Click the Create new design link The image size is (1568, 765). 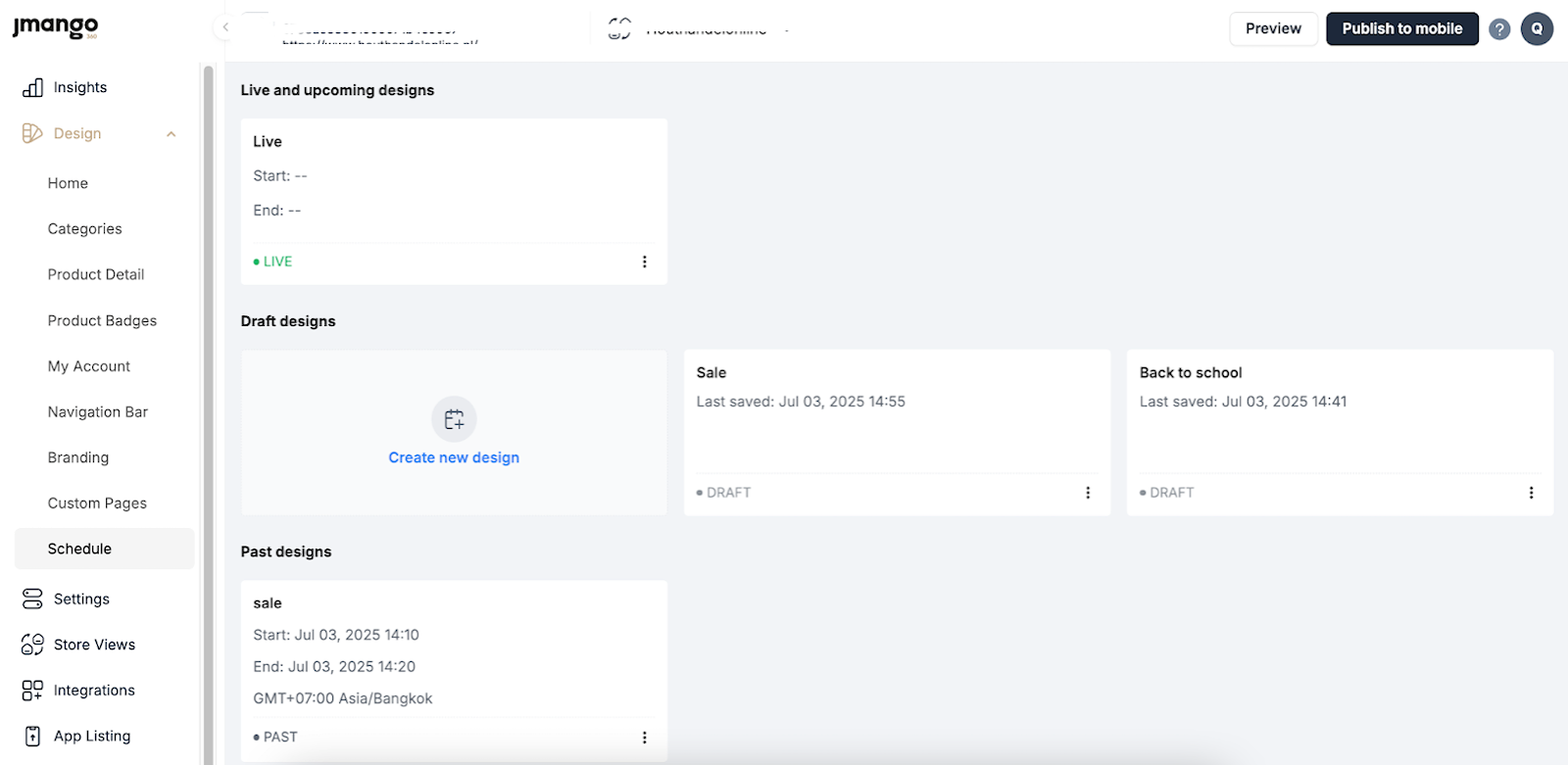click(454, 457)
